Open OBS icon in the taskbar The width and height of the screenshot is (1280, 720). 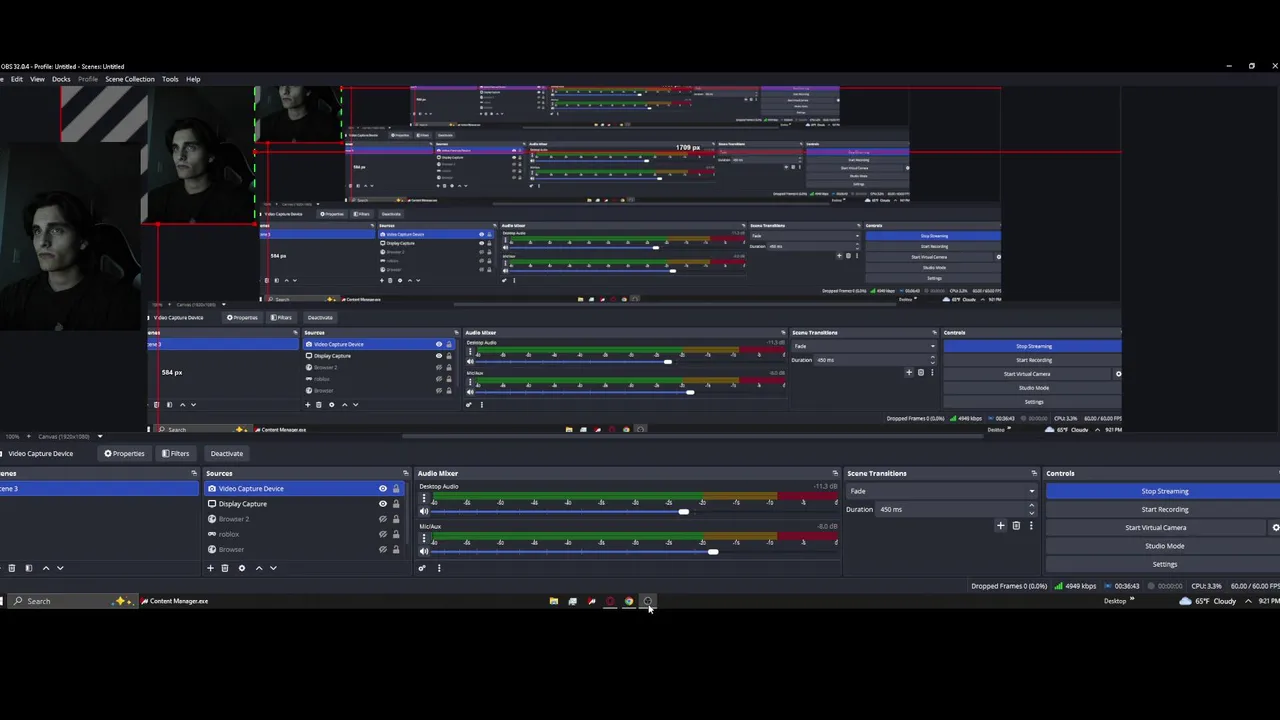(648, 601)
